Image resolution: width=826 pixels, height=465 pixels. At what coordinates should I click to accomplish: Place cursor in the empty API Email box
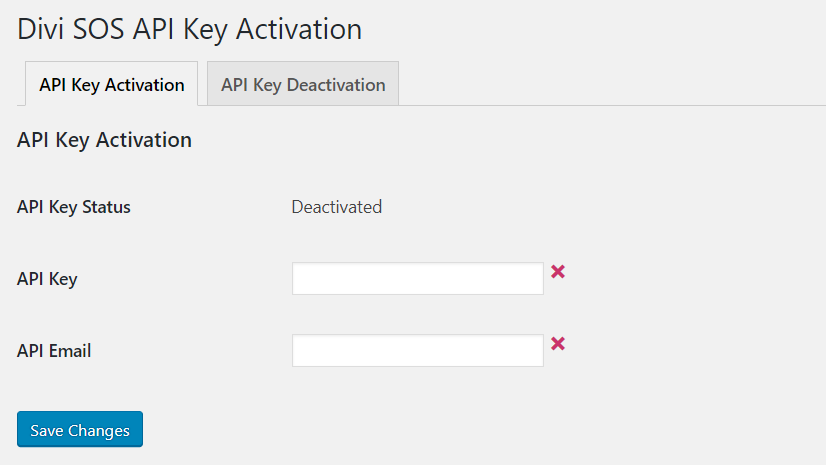coord(417,351)
